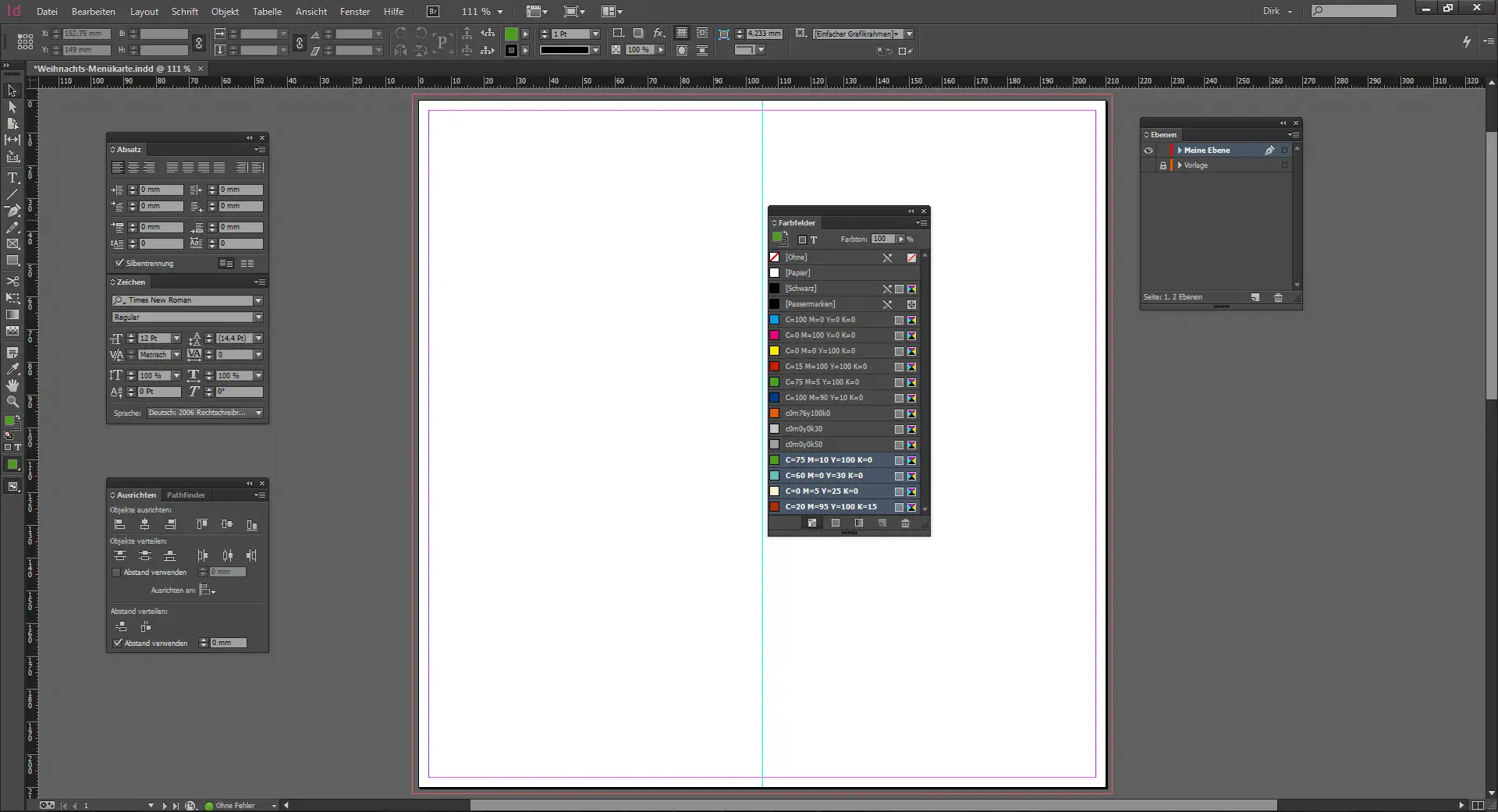This screenshot has width=1498, height=812.
Task: Expand the Sprache language dropdown
Action: pyautogui.click(x=258, y=413)
